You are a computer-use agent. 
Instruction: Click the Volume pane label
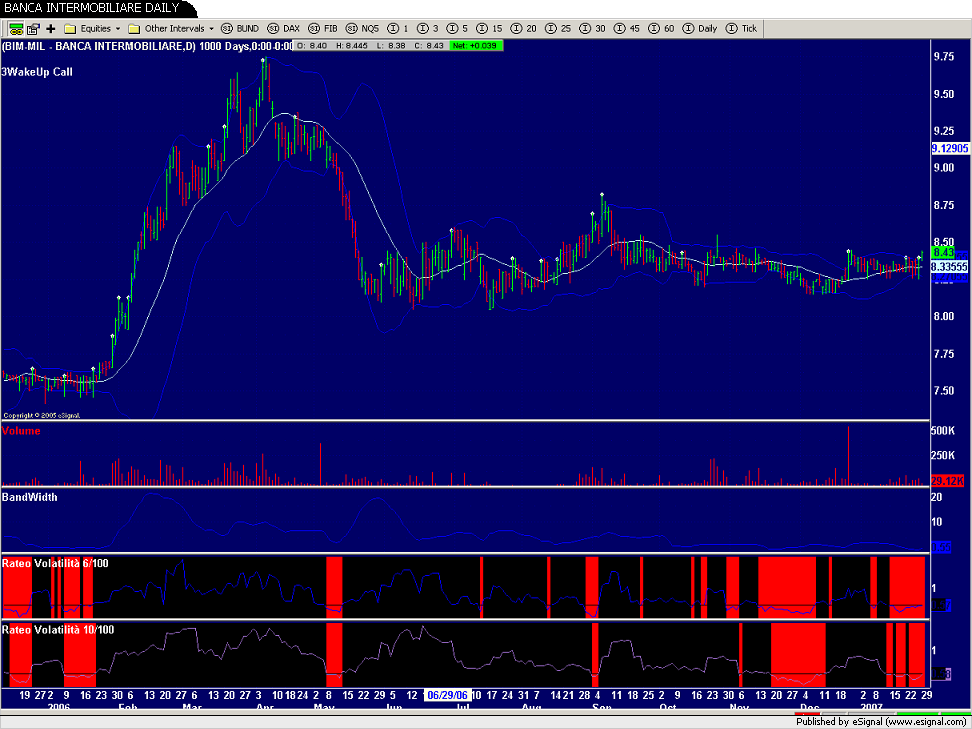click(x=21, y=431)
